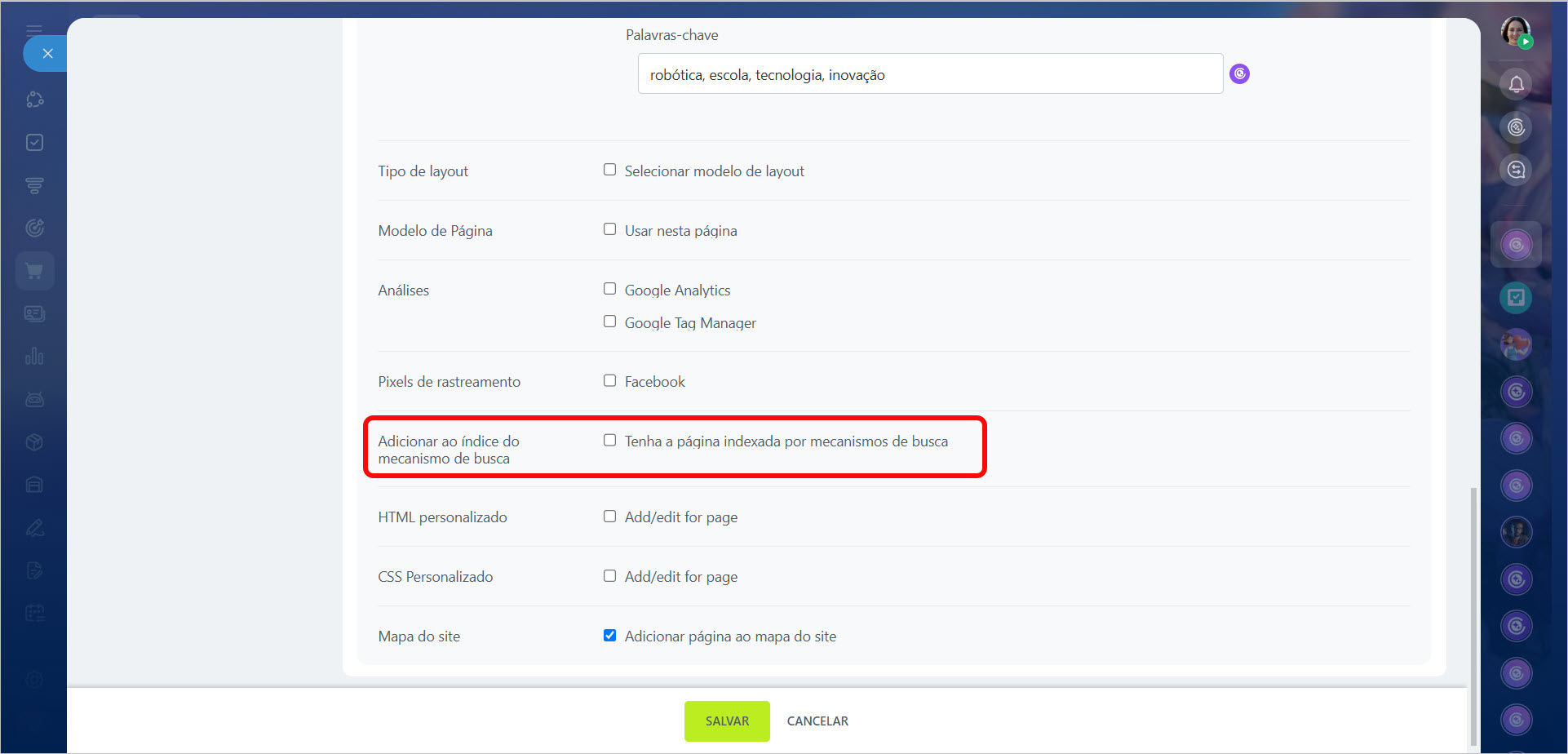The image size is (1568, 754).
Task: Open the shopping cart sidebar icon
Action: click(x=34, y=272)
